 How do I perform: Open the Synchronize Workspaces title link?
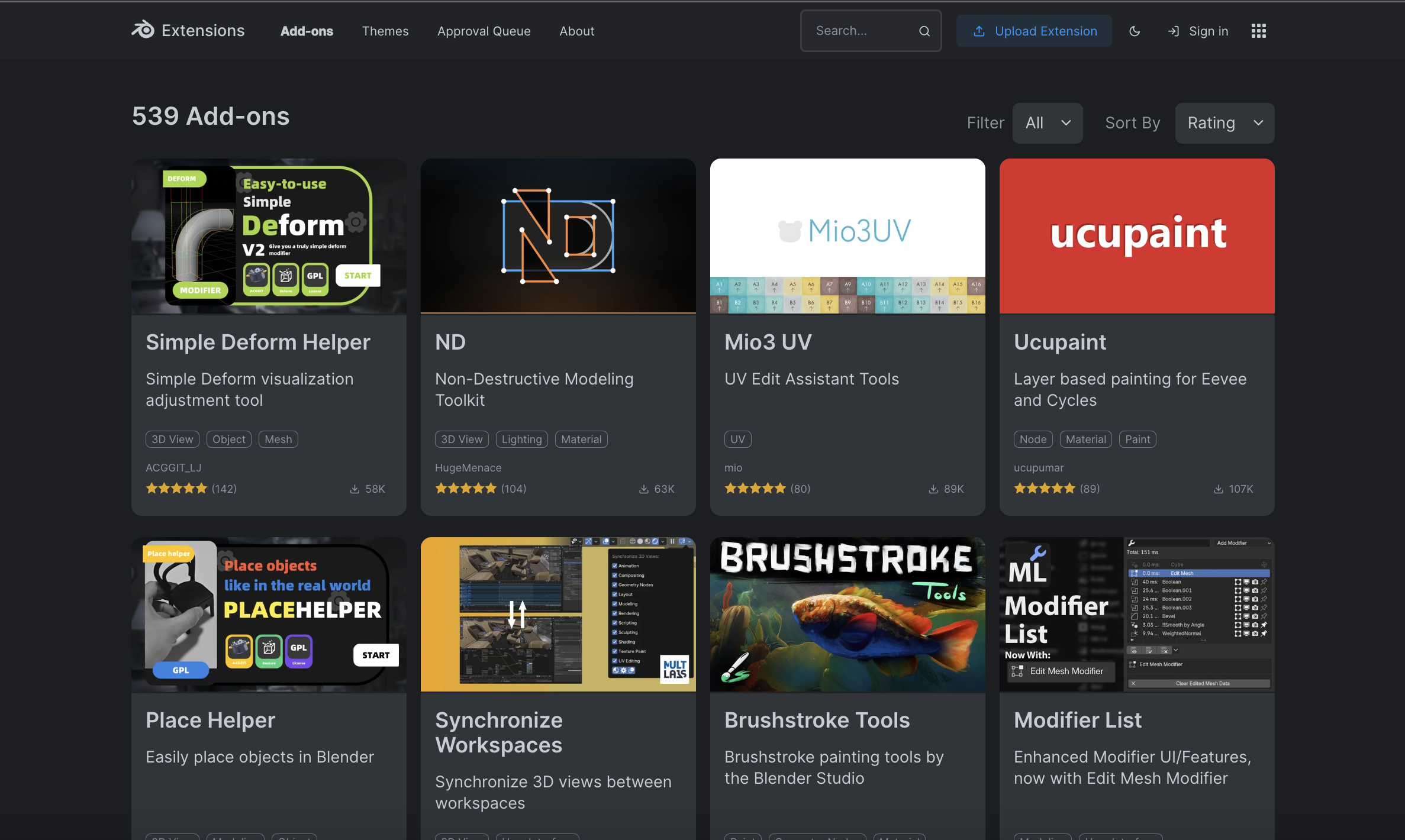tap(499, 732)
